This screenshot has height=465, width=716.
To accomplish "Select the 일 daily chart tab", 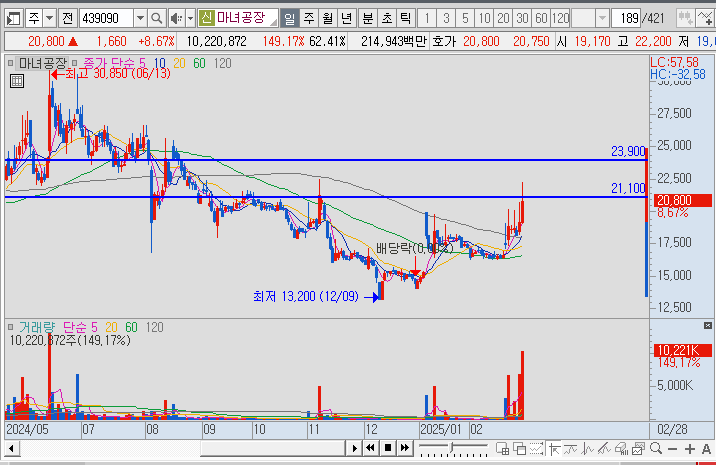I will click(290, 18).
